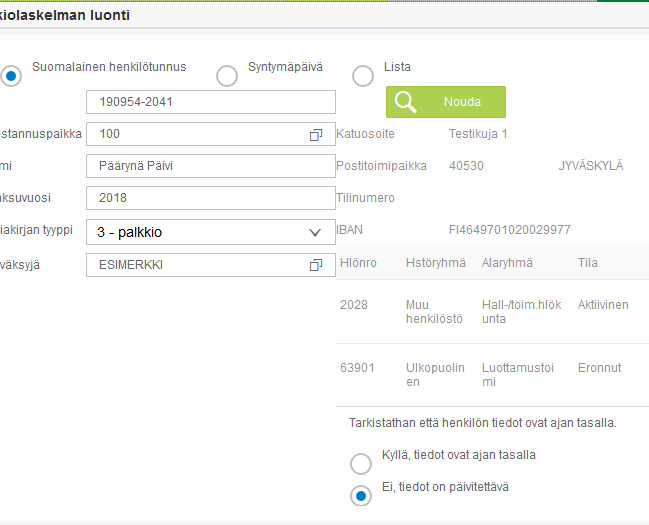Image resolution: width=649 pixels, height=525 pixels.
Task: Click Eronnut status cell
Action: click(599, 368)
